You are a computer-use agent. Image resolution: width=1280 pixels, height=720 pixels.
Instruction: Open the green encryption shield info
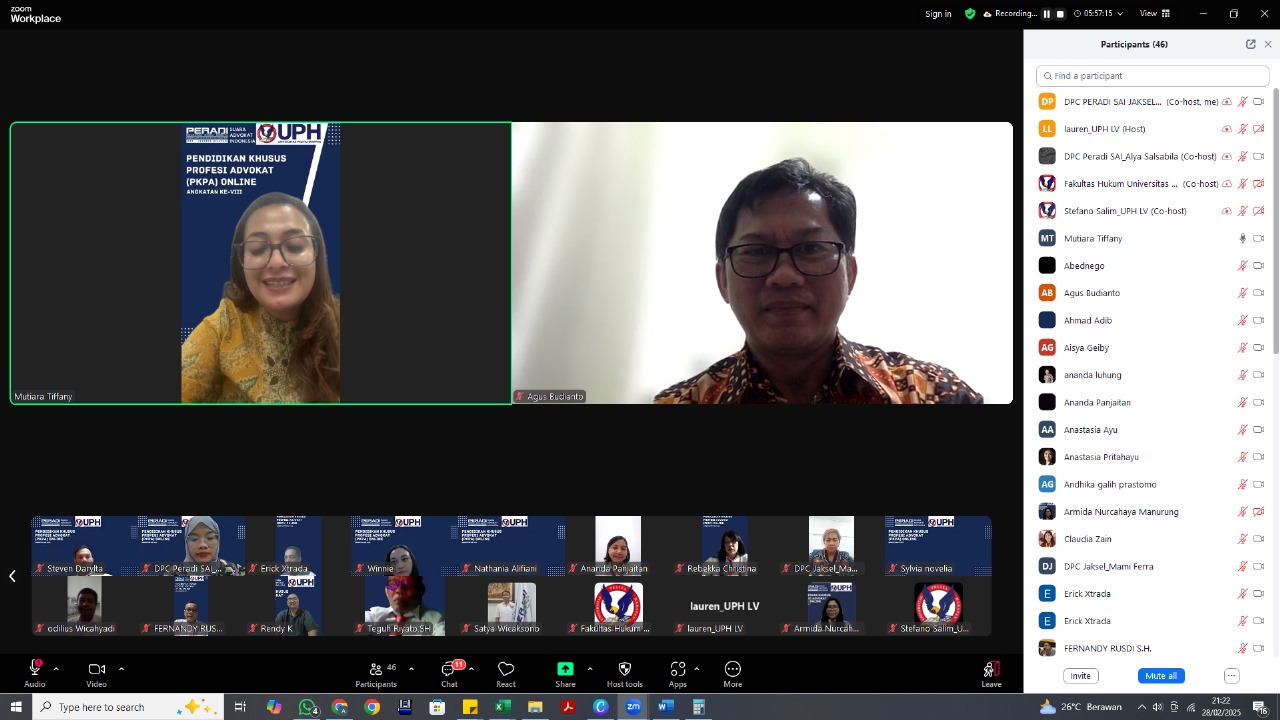970,14
